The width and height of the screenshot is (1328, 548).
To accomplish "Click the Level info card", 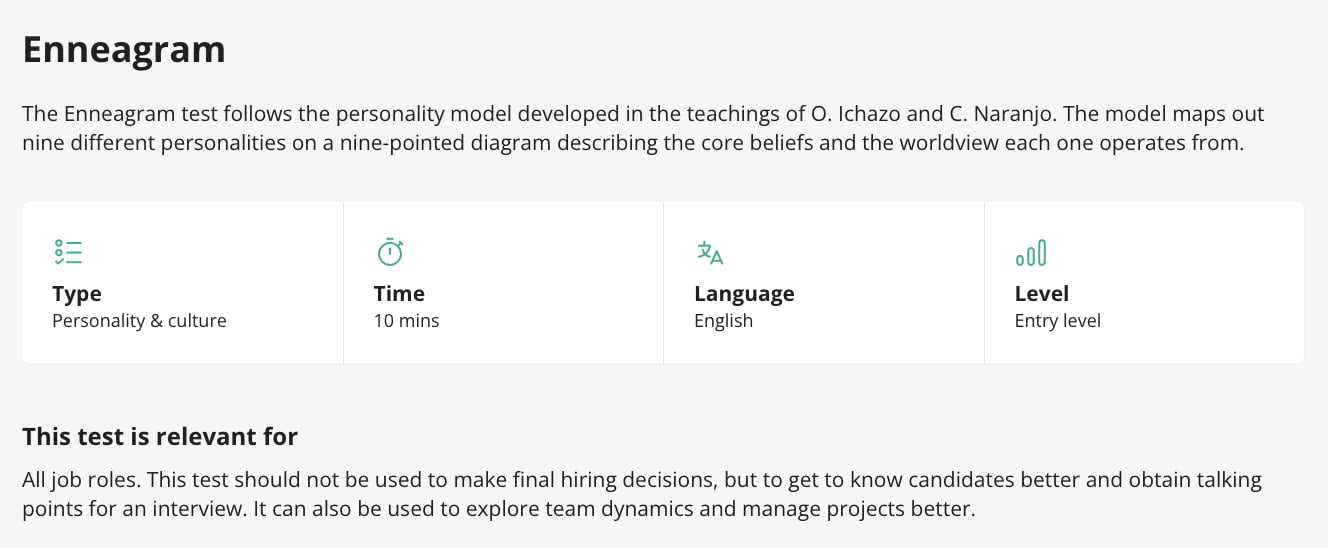I will tap(1144, 283).
